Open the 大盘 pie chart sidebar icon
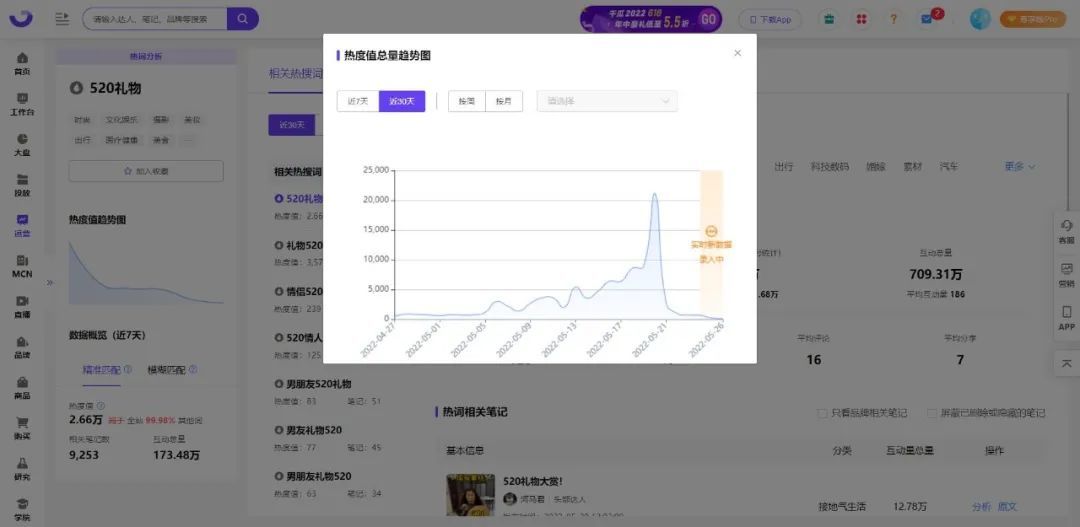Image resolution: width=1080 pixels, height=527 pixels. (x=22, y=144)
